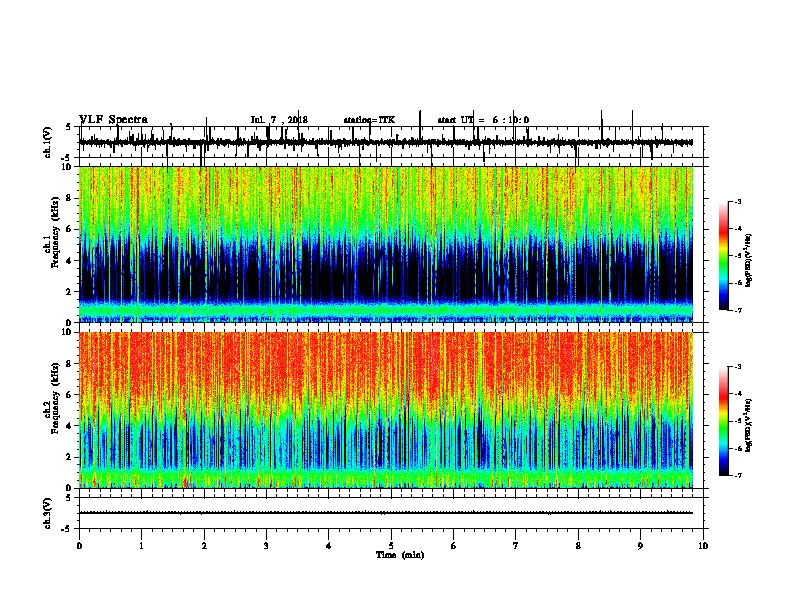
Task: Click the "3" tick on the time axis
Action: coord(266,546)
